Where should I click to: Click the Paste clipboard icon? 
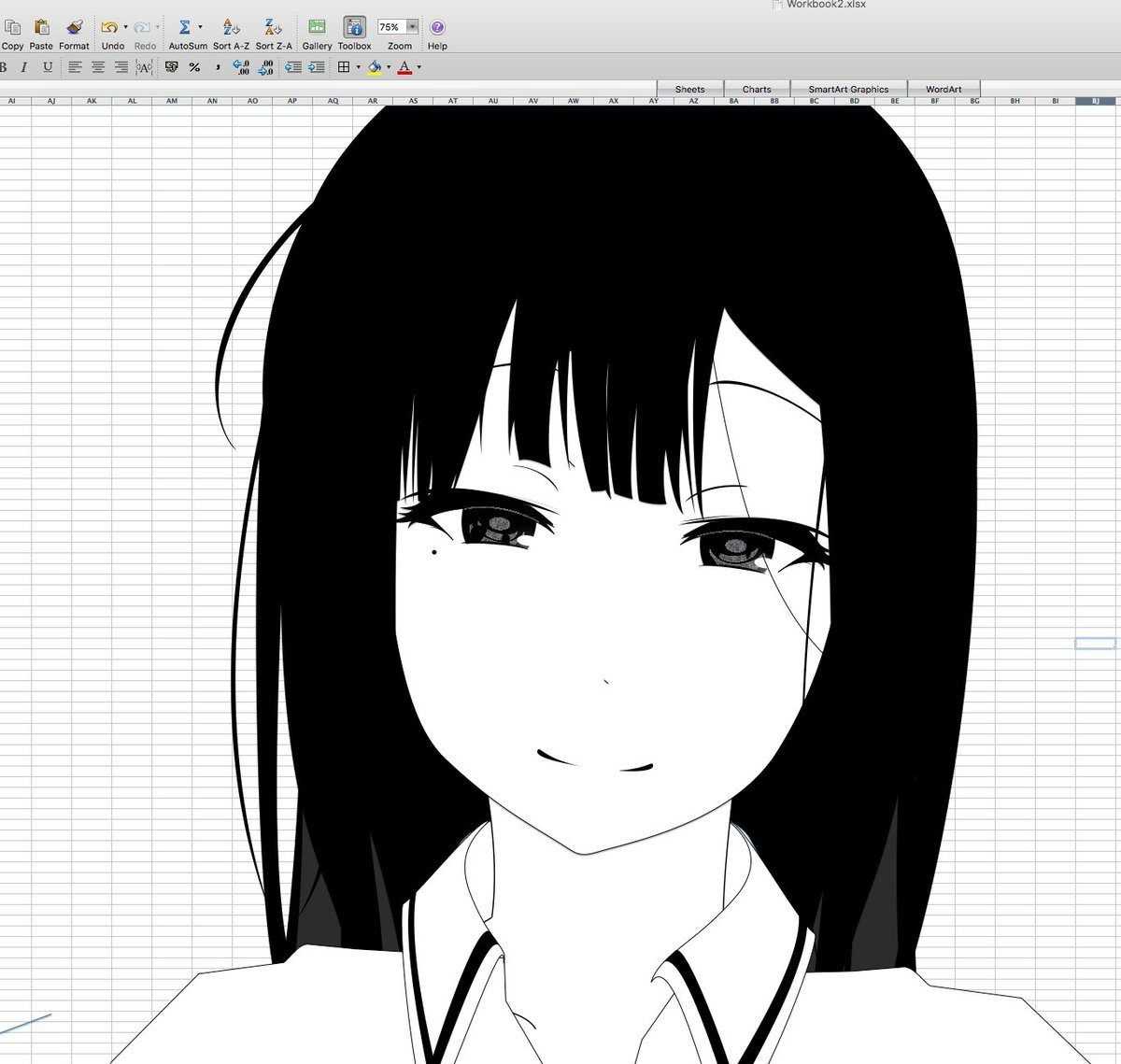pyautogui.click(x=41, y=27)
